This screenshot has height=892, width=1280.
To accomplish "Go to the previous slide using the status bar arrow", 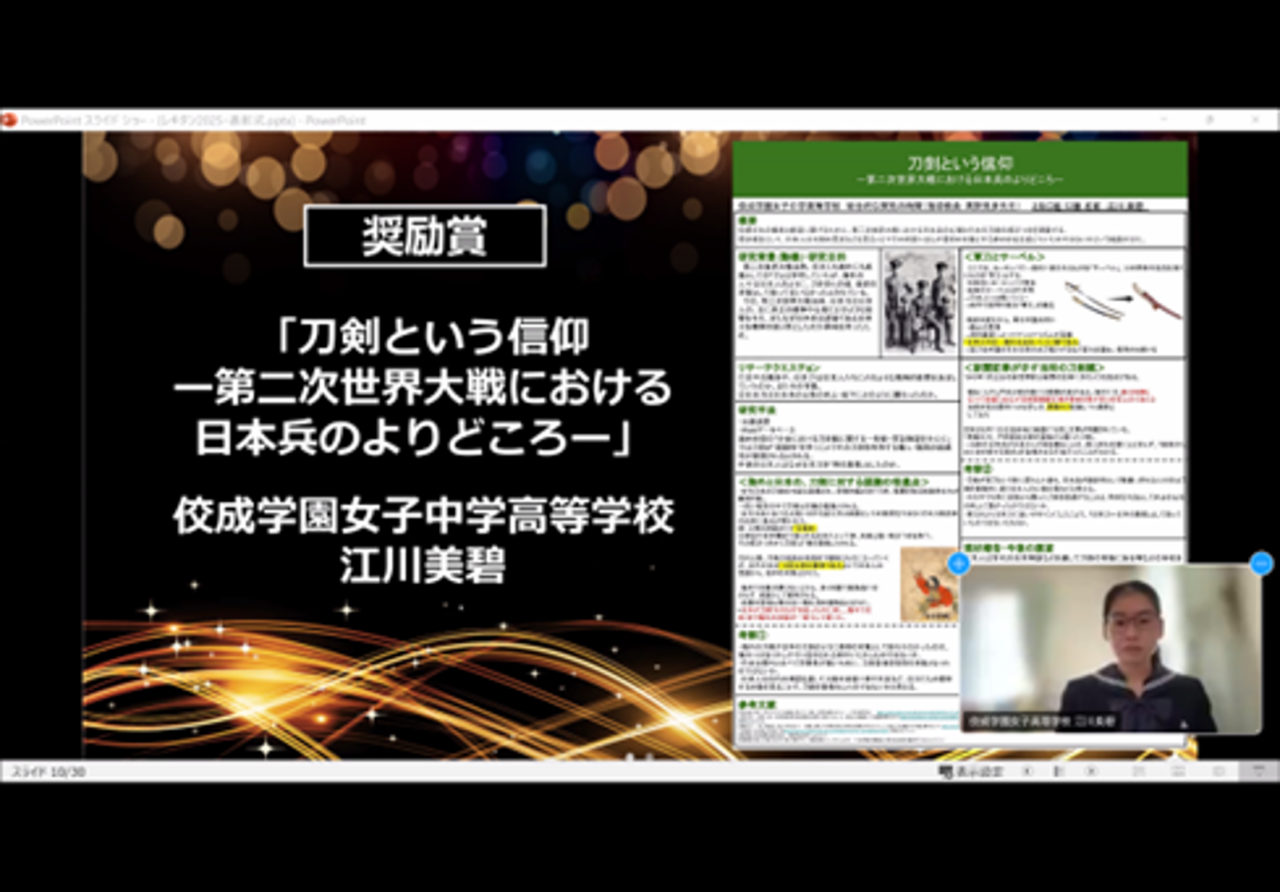I will (x=1028, y=771).
